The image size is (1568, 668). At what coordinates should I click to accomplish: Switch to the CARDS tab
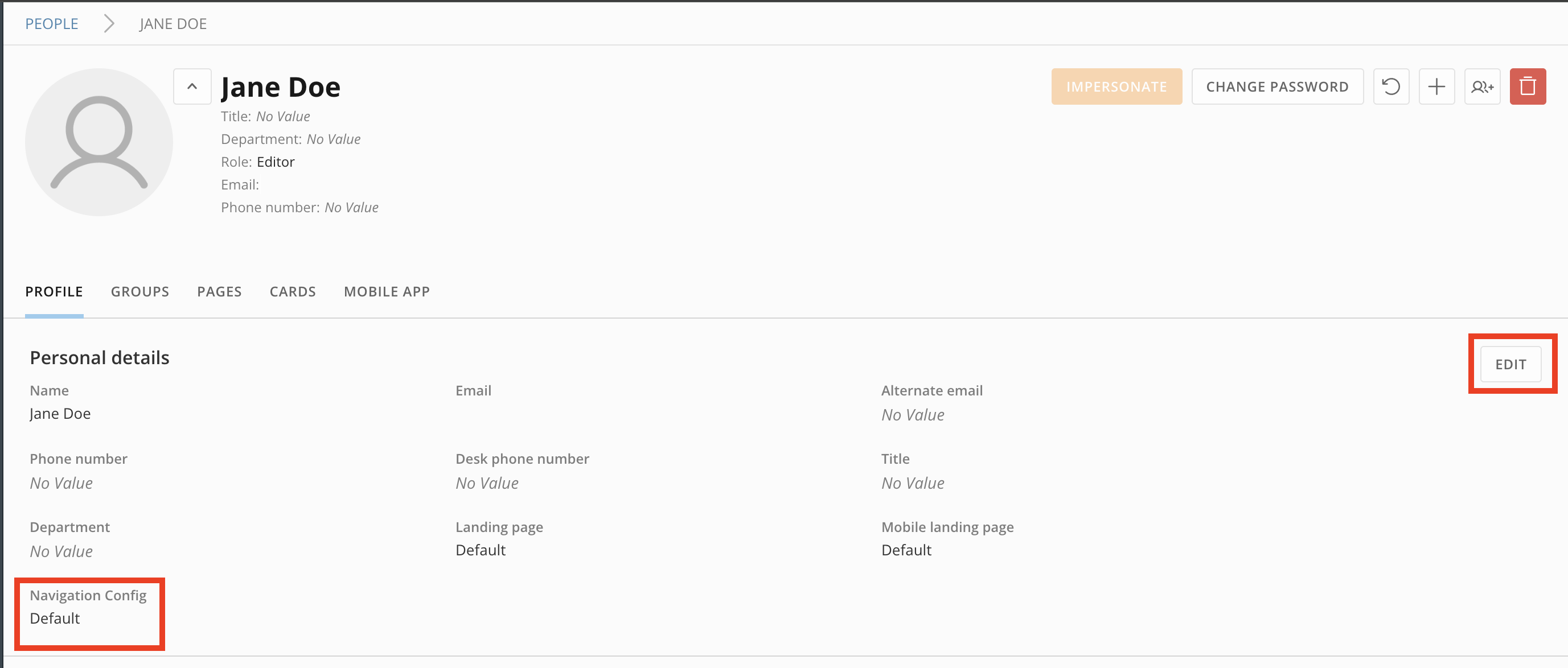[x=293, y=291]
